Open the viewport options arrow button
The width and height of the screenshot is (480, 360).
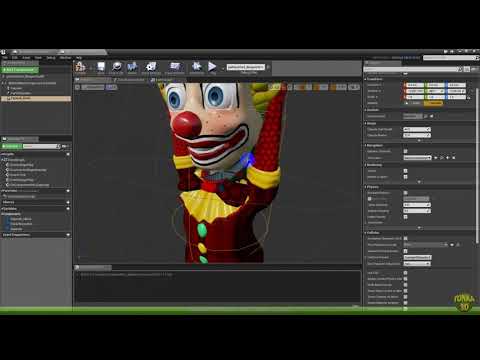click(77, 87)
